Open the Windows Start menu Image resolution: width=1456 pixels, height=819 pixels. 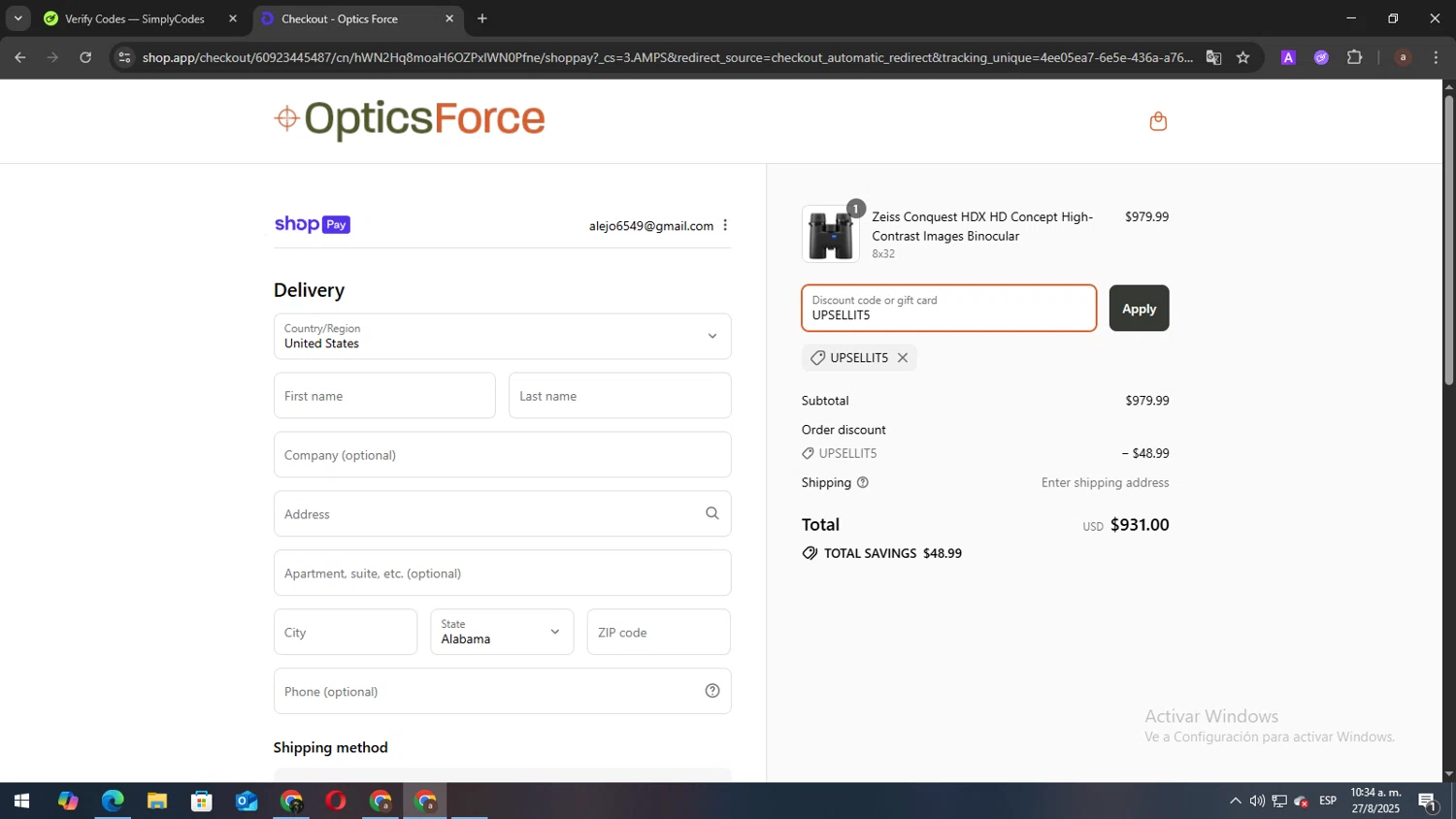point(21,802)
